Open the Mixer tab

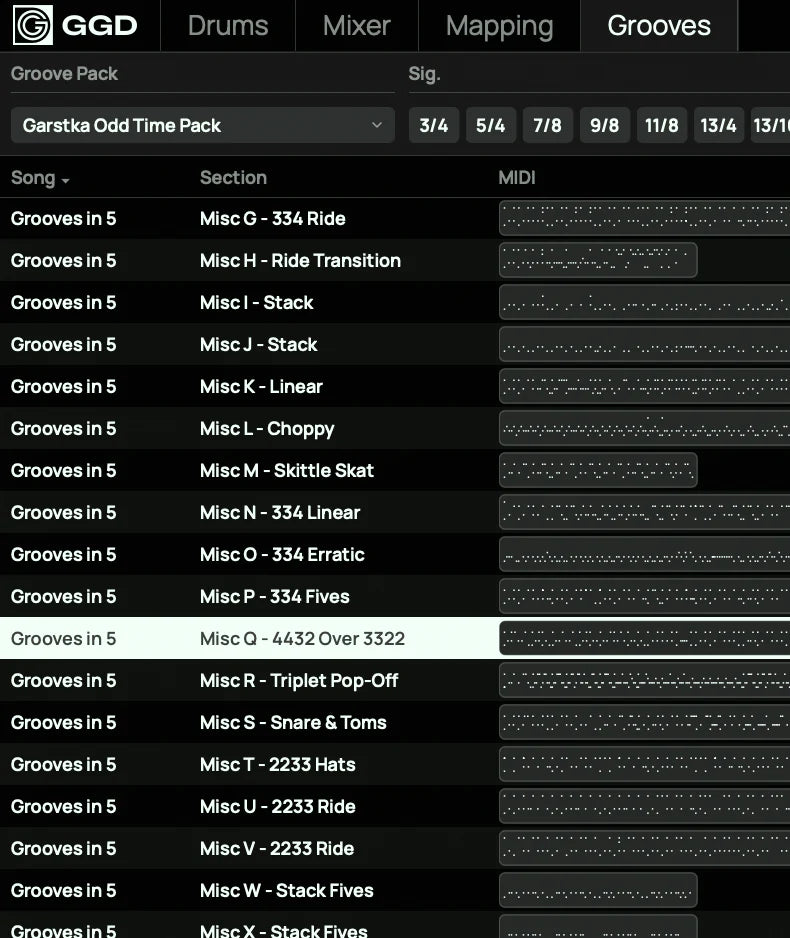point(356,26)
